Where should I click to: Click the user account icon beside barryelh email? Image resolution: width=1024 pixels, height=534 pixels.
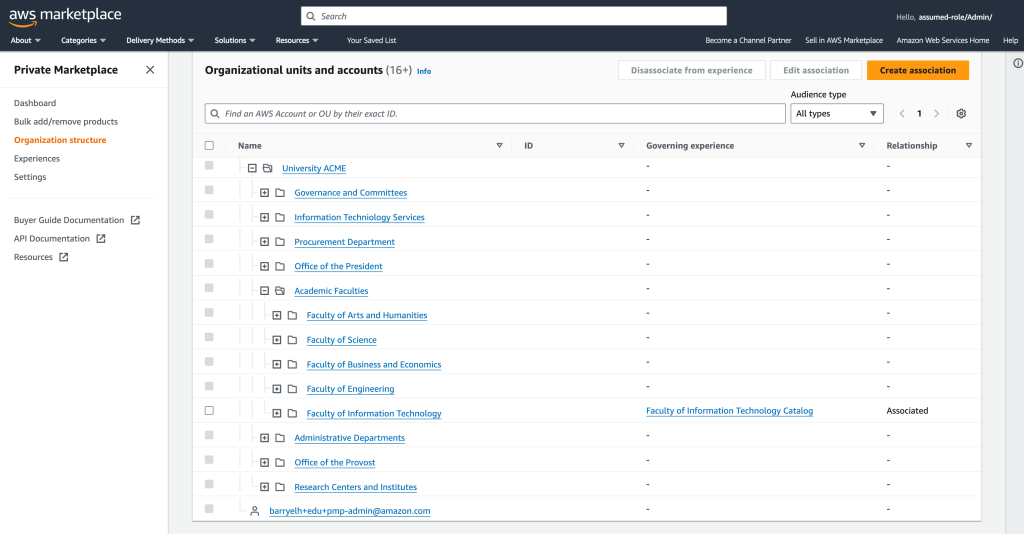255,511
